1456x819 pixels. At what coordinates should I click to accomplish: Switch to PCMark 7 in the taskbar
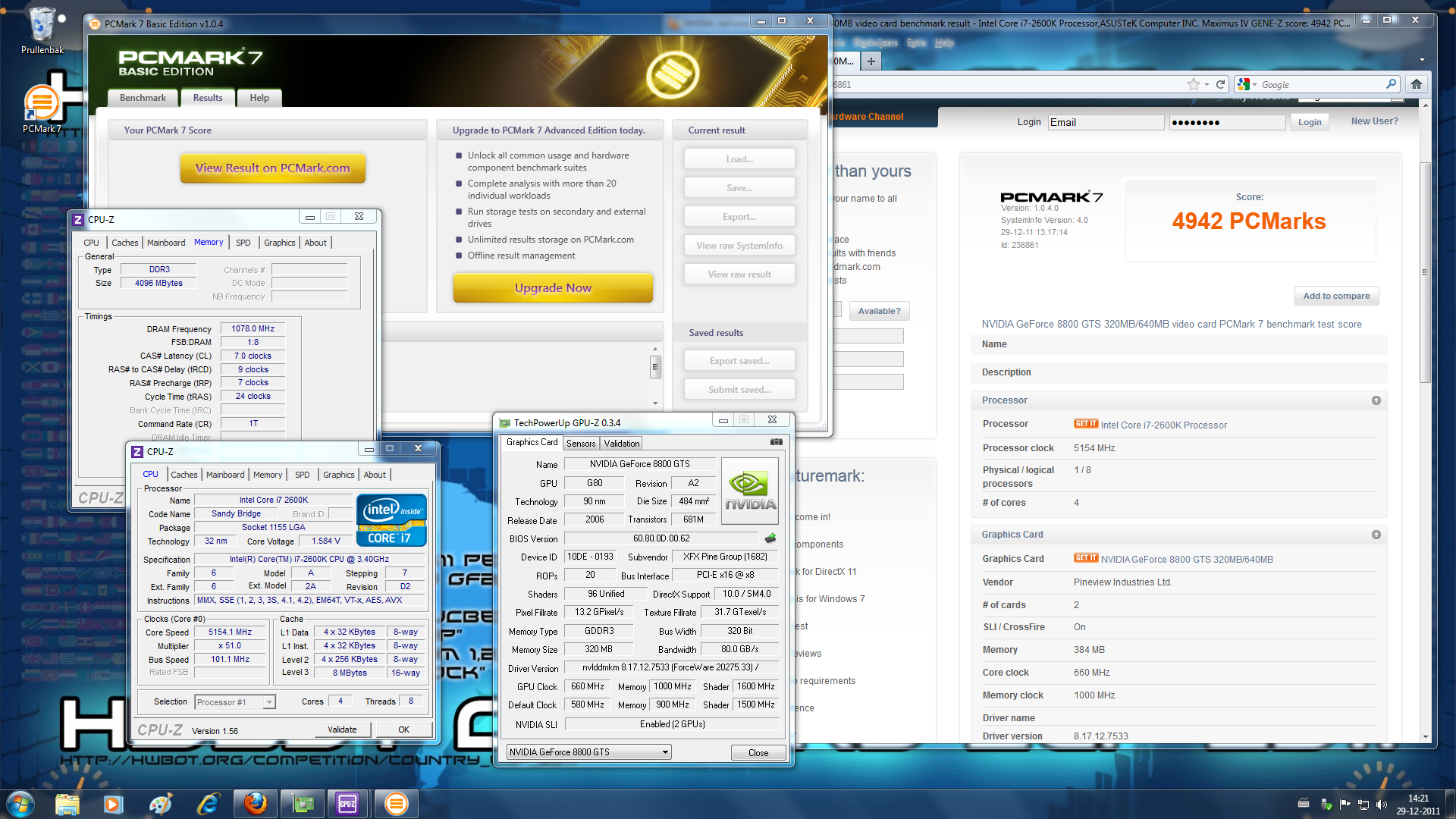point(396,804)
